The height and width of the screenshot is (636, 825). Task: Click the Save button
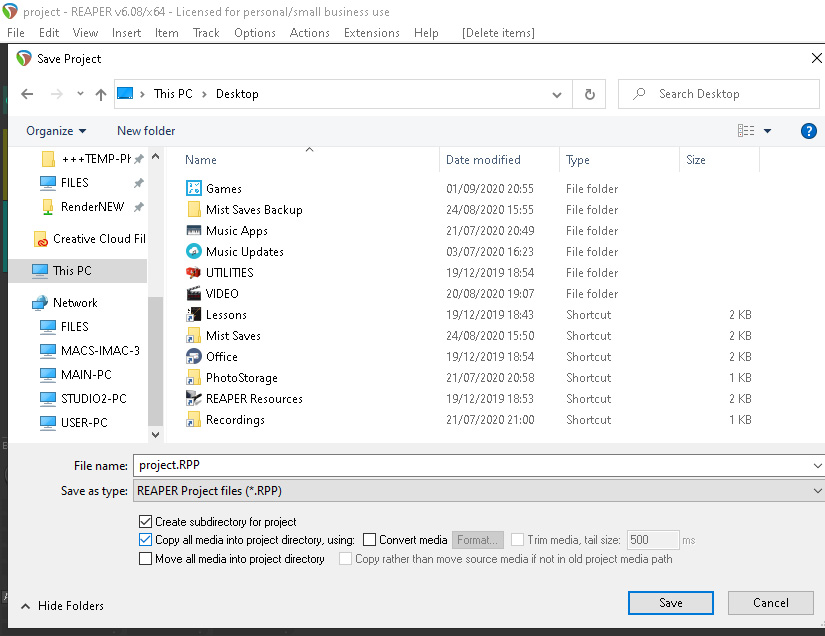click(x=671, y=603)
